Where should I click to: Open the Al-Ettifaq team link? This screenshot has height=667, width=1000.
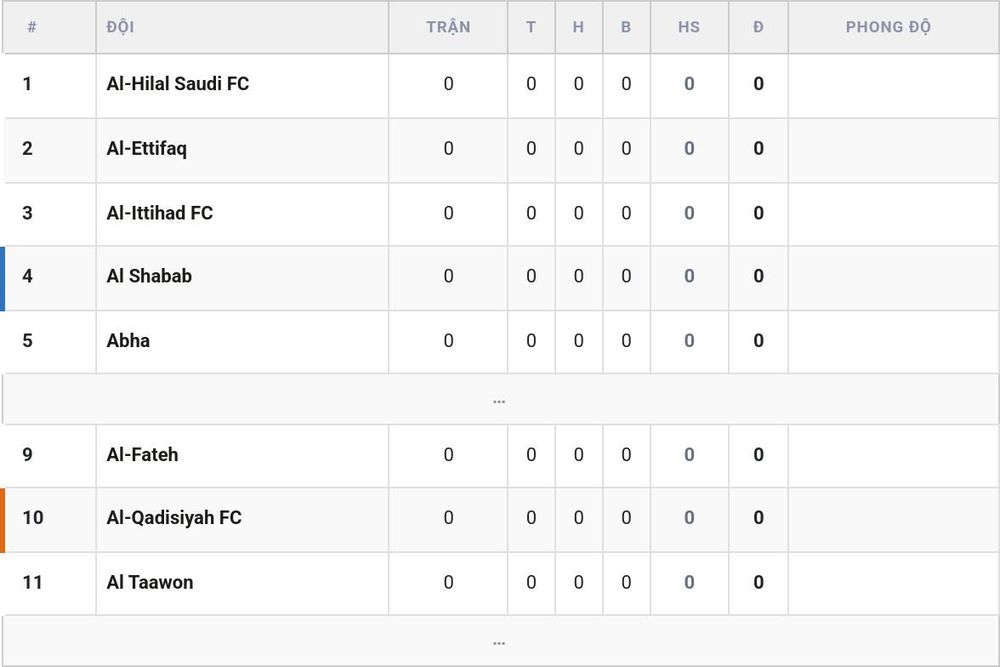pos(147,148)
